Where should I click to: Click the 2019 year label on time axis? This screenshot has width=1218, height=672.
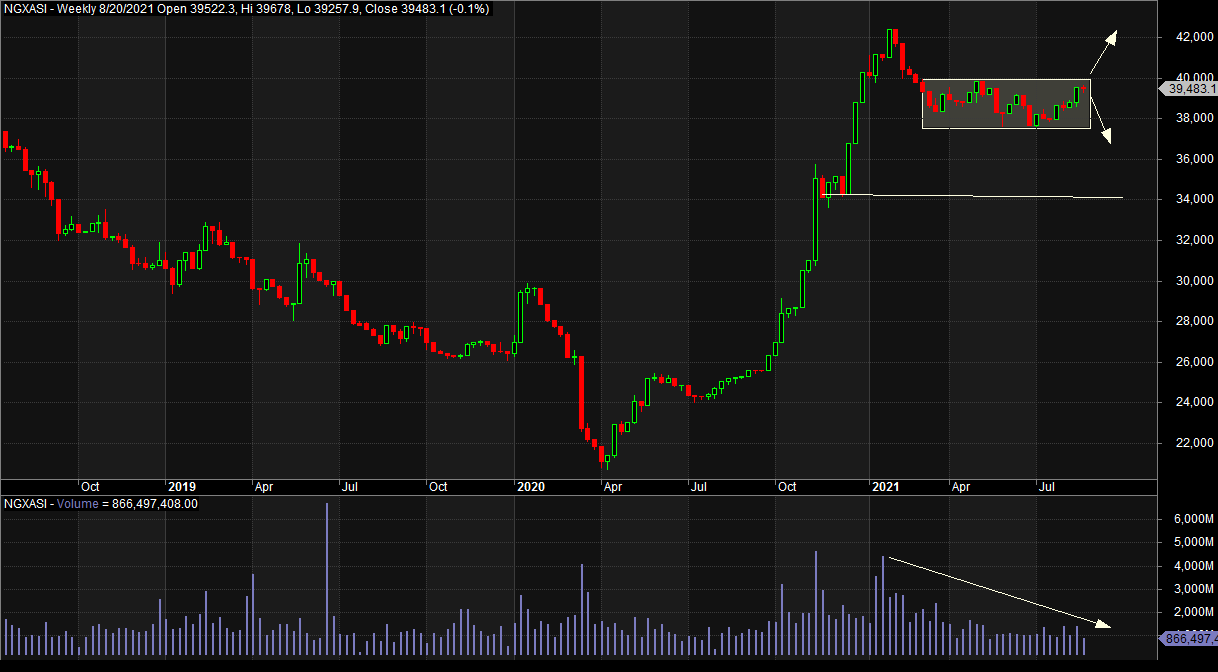coord(181,487)
